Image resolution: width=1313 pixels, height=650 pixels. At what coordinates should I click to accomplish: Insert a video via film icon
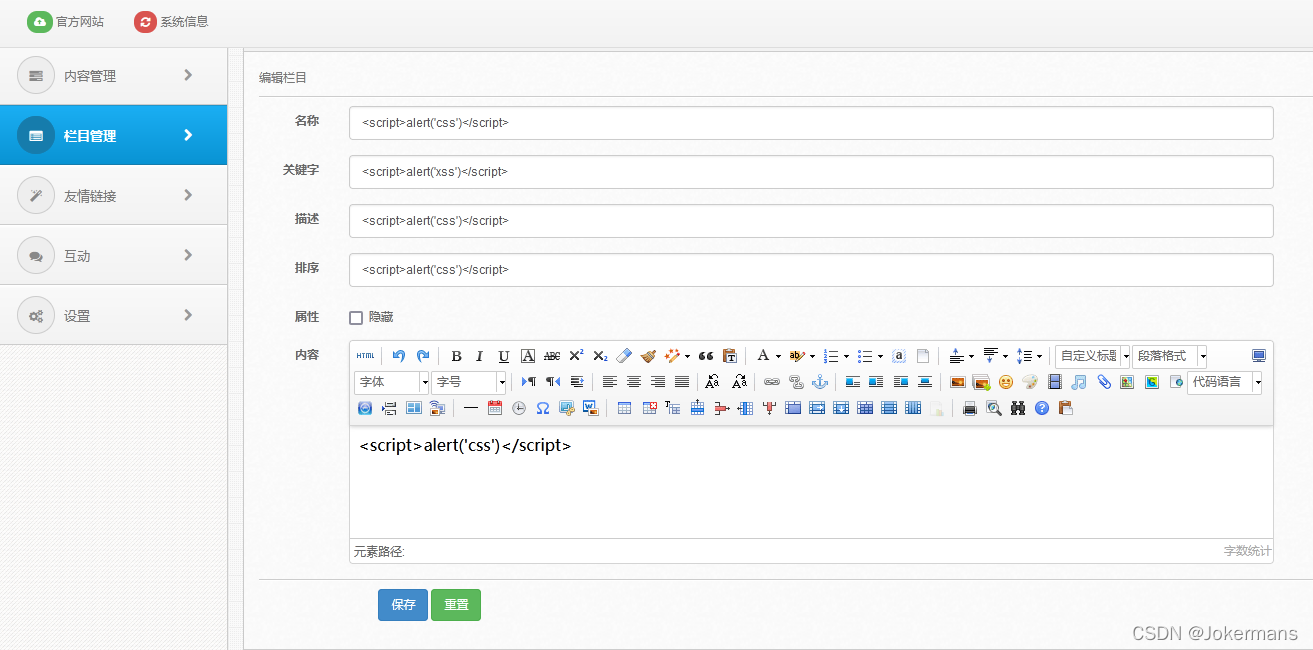pos(1054,382)
